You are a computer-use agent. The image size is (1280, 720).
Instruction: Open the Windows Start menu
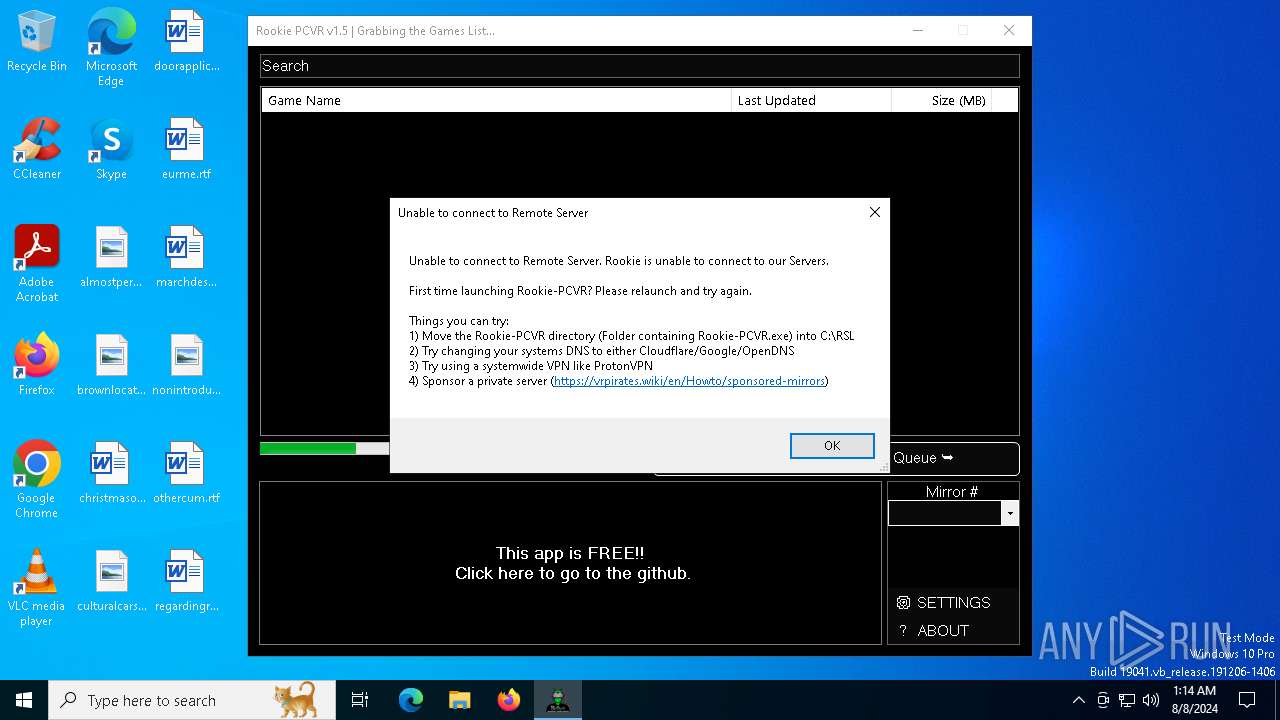24,700
